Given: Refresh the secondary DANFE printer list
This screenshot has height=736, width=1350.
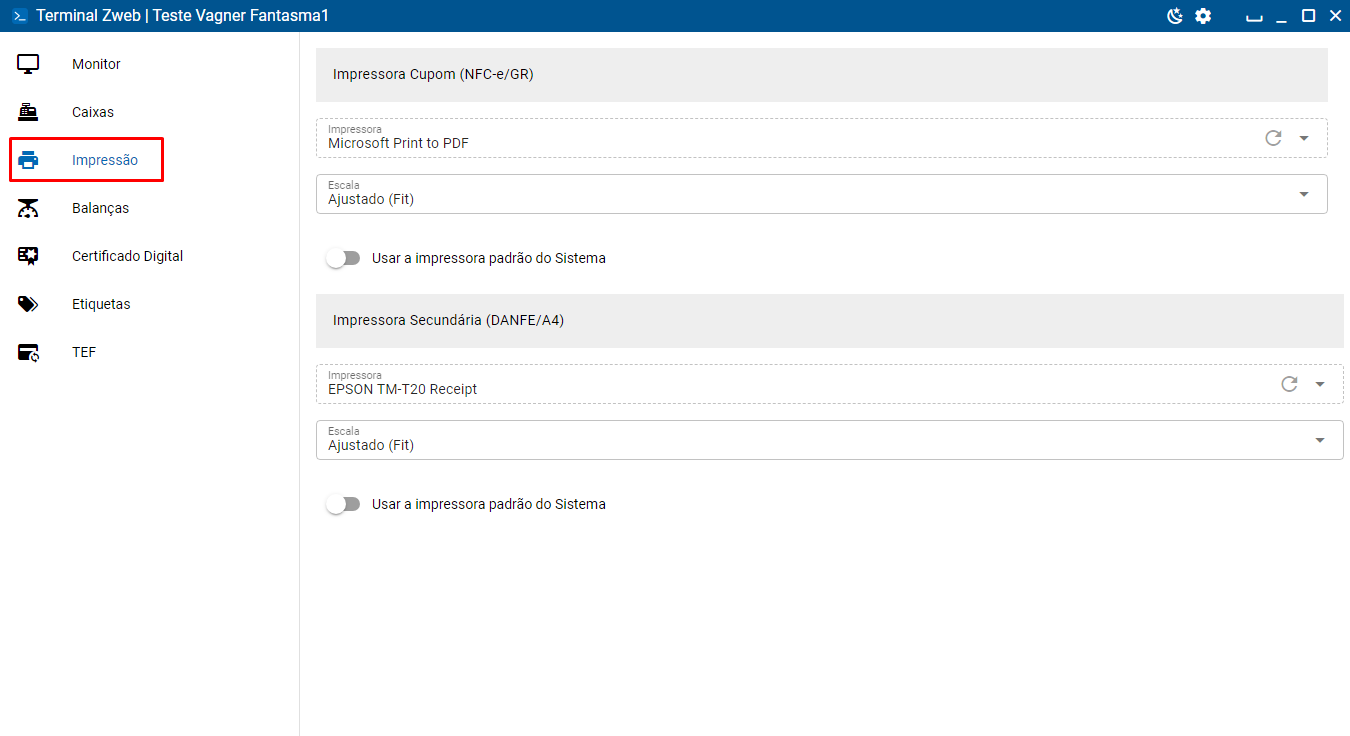Looking at the screenshot, I should click(x=1289, y=384).
